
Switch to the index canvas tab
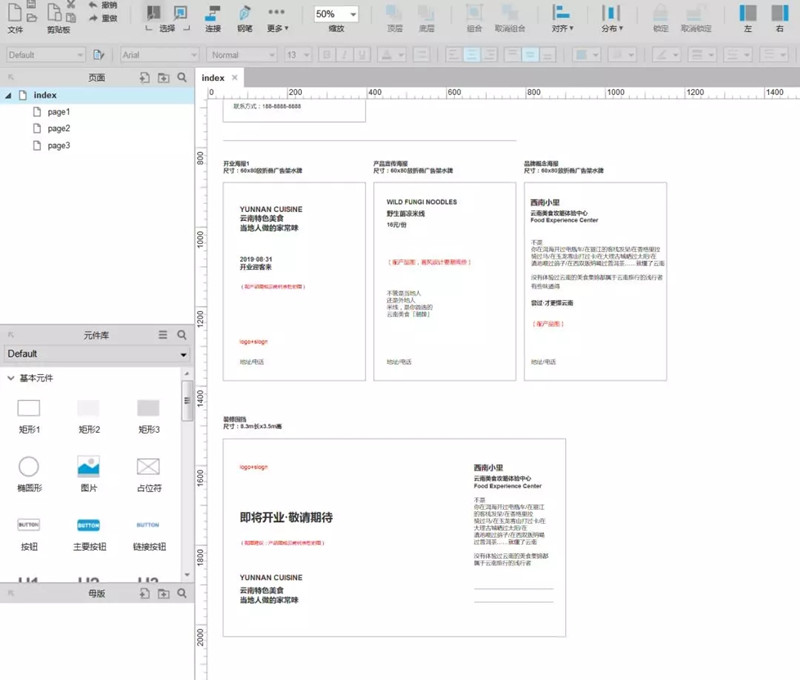(x=213, y=77)
